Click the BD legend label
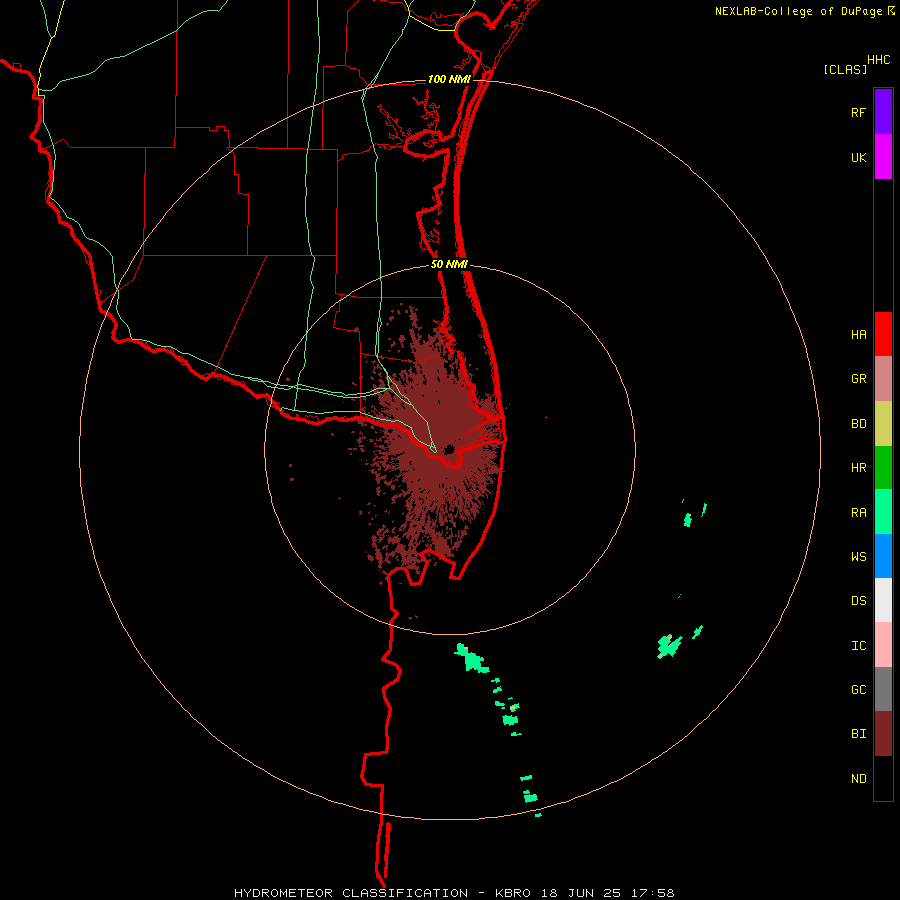Image resolution: width=900 pixels, height=900 pixels. click(x=858, y=424)
